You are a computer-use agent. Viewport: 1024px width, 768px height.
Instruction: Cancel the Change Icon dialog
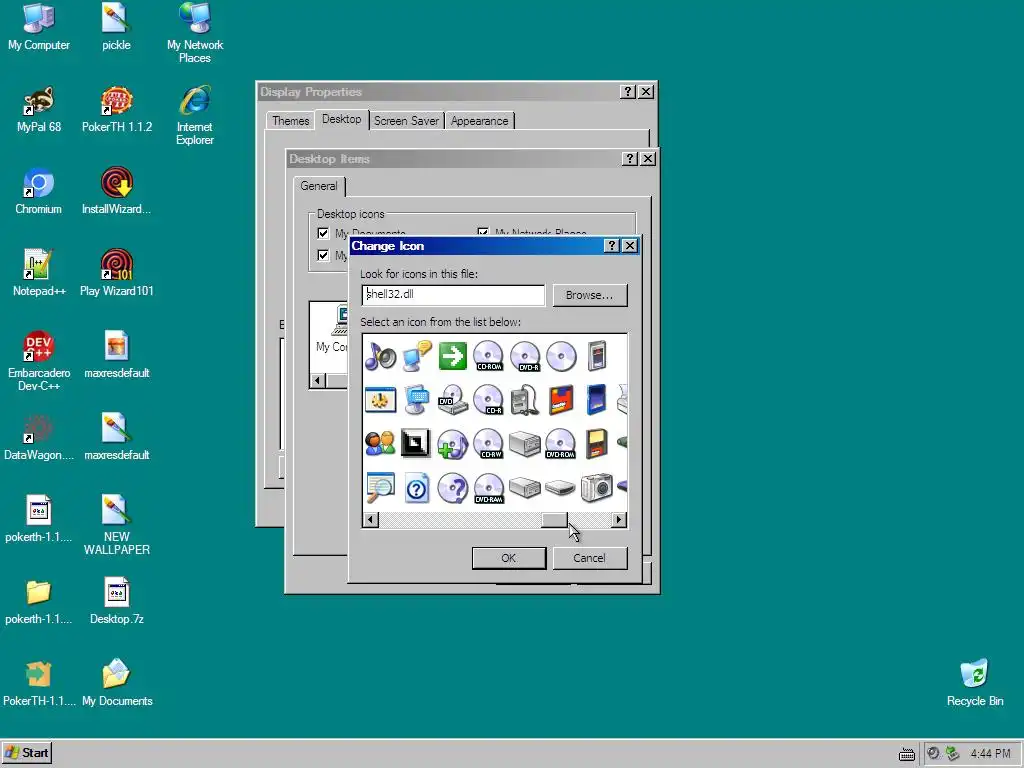pyautogui.click(x=590, y=558)
